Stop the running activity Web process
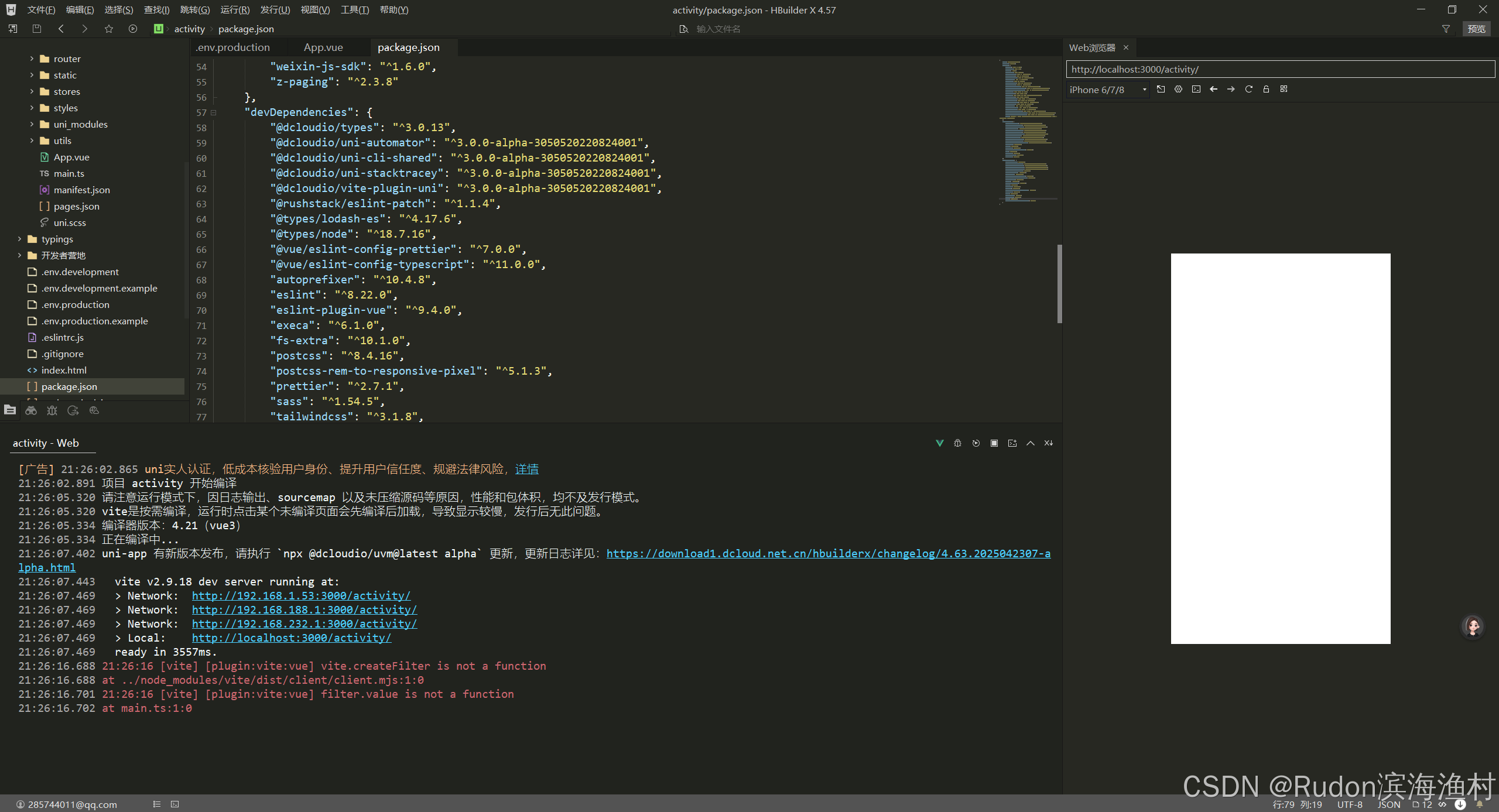Image resolution: width=1499 pixels, height=812 pixels. tap(994, 443)
